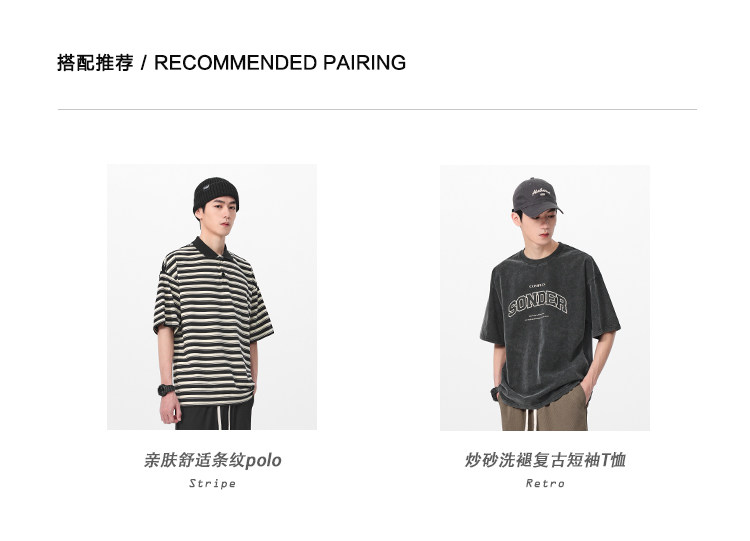Click the horizontal divider line under the heading
Viewport: 750px width, 541px height.
click(x=377, y=110)
